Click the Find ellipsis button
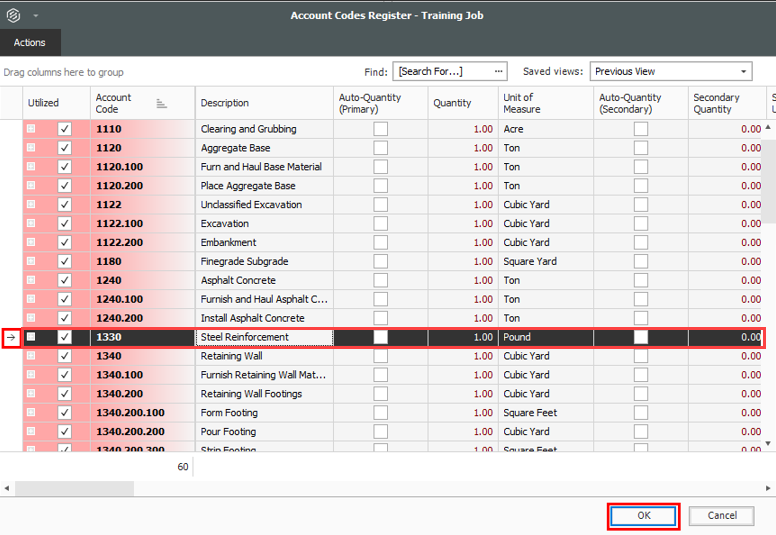 point(499,71)
